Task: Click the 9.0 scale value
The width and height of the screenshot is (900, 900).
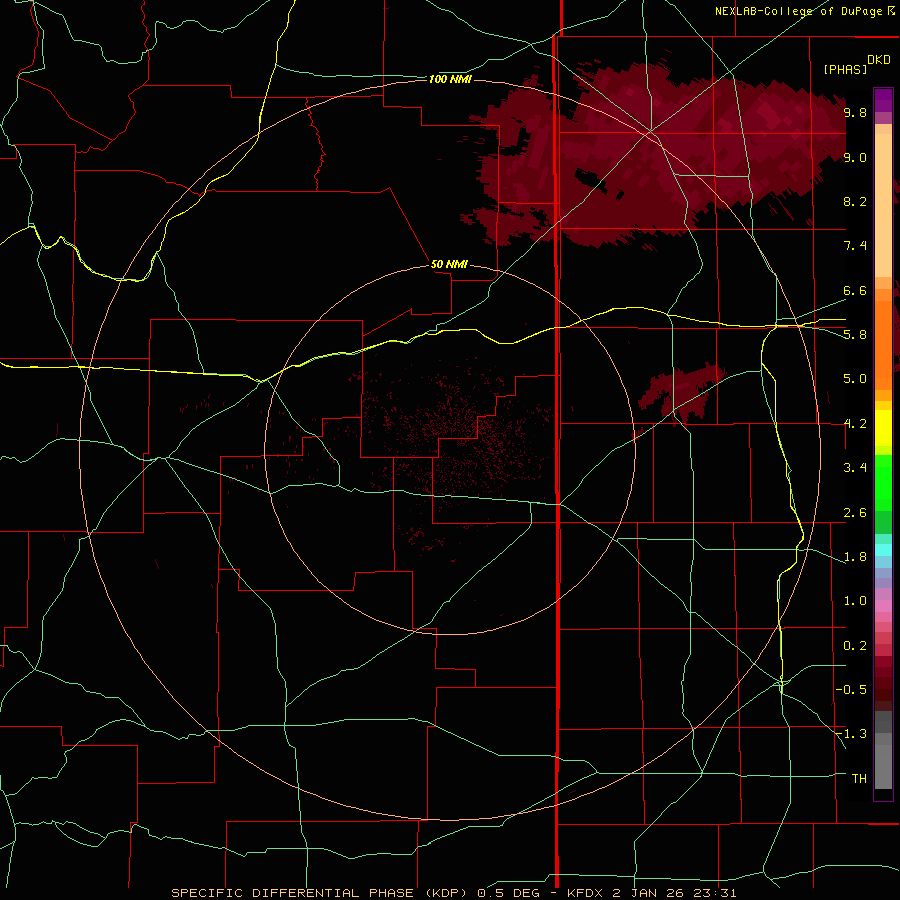Action: point(855,157)
